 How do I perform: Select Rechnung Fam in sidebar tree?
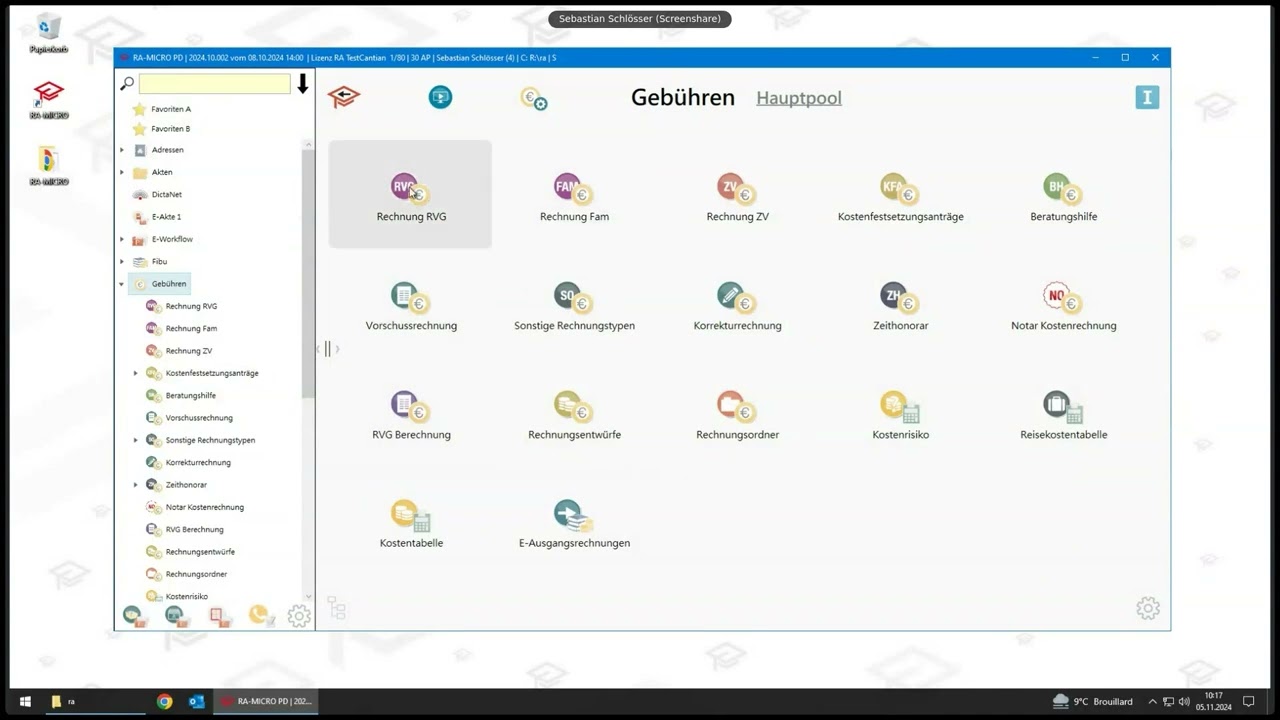coord(191,328)
